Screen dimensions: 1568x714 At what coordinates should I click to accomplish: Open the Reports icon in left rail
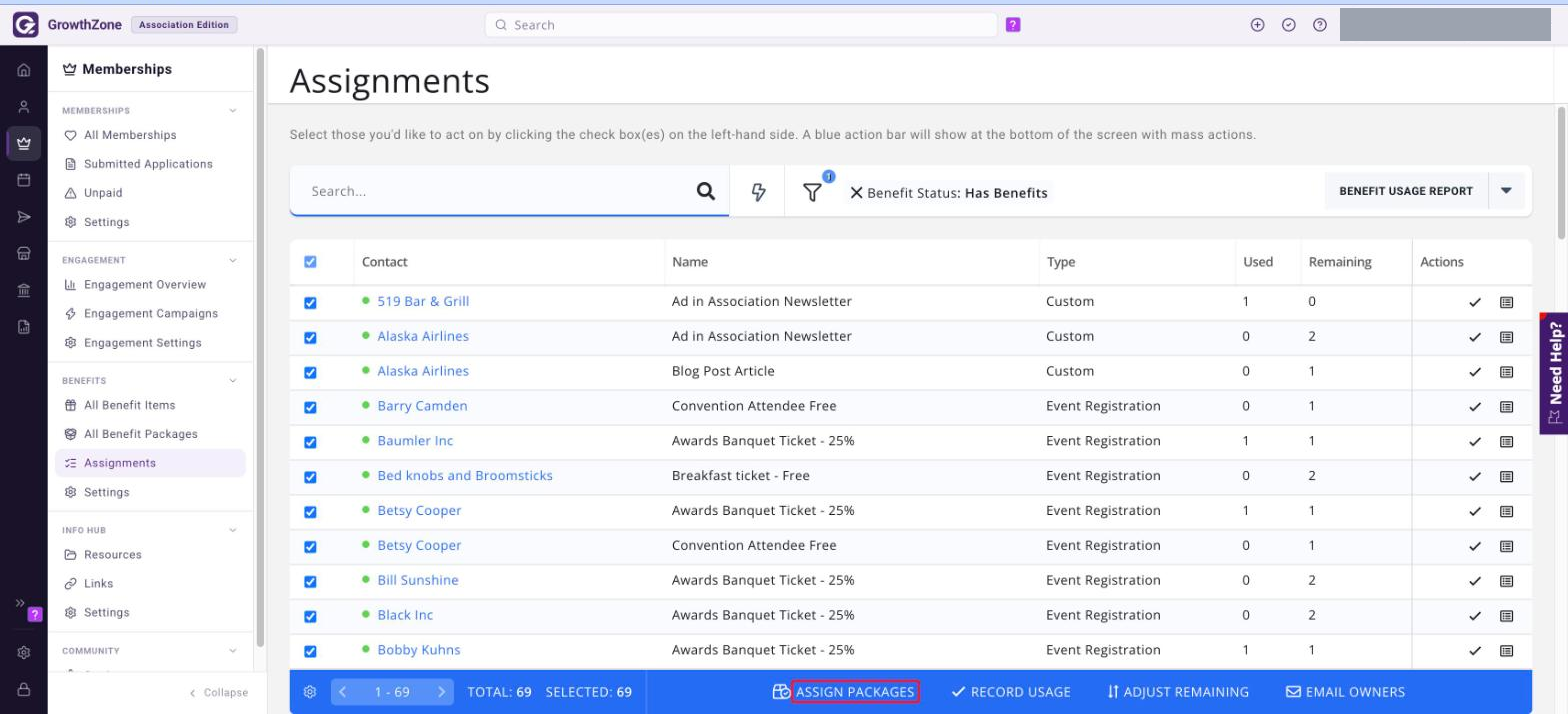click(24, 326)
